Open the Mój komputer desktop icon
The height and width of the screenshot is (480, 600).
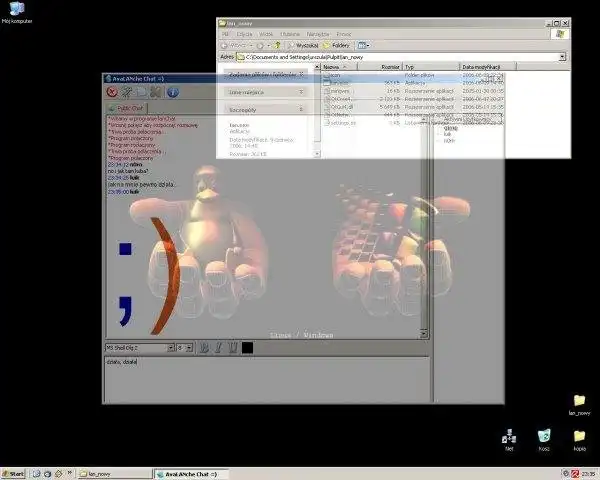pos(17,13)
